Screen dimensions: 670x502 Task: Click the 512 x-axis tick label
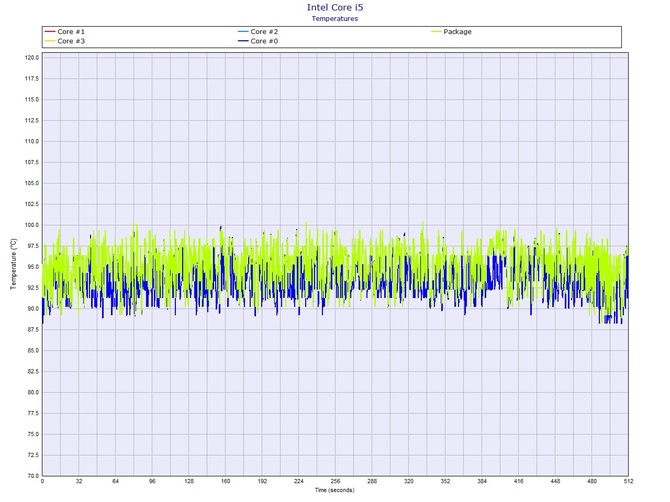coord(628,481)
